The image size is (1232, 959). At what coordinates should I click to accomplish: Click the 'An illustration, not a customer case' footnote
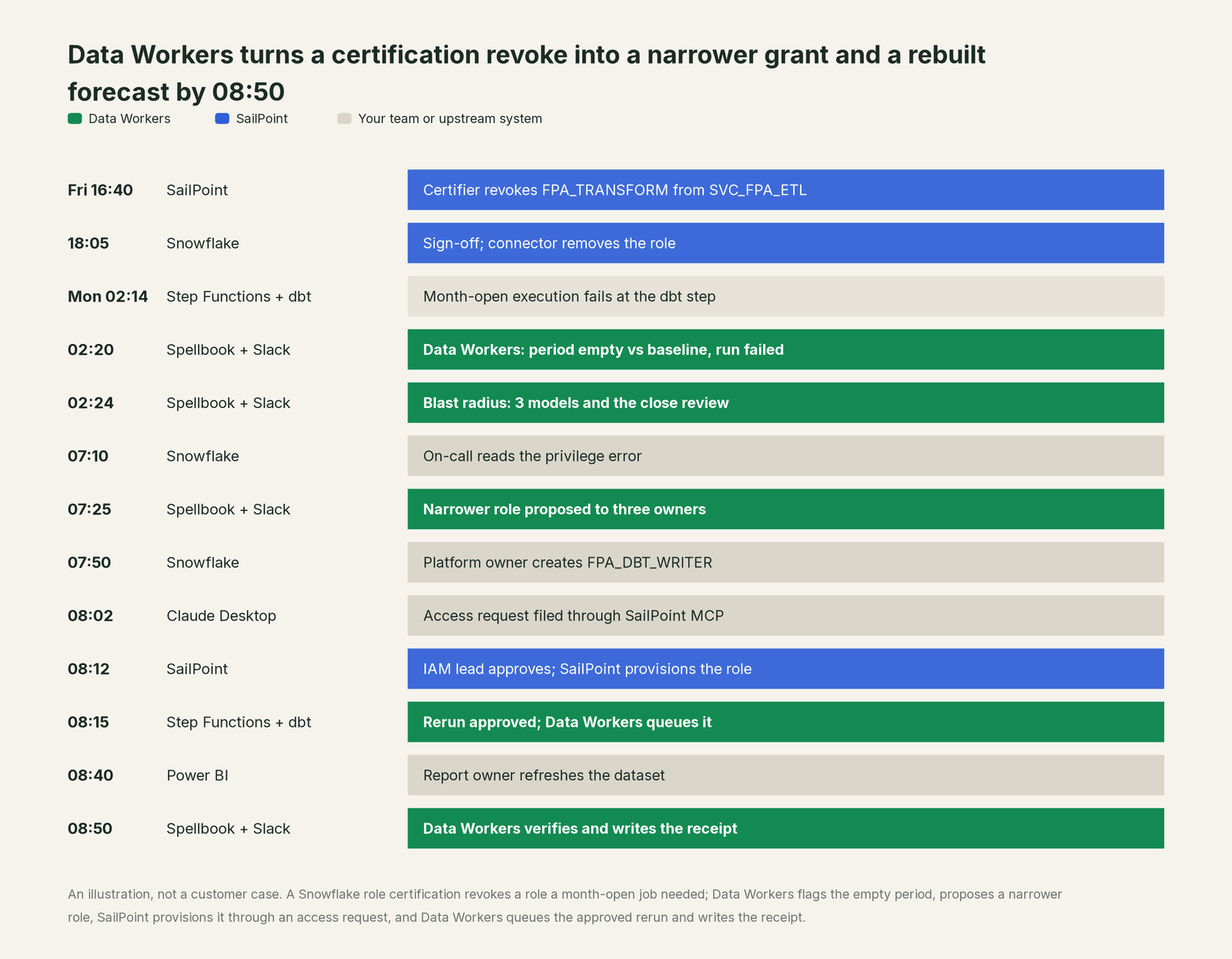[565, 906]
